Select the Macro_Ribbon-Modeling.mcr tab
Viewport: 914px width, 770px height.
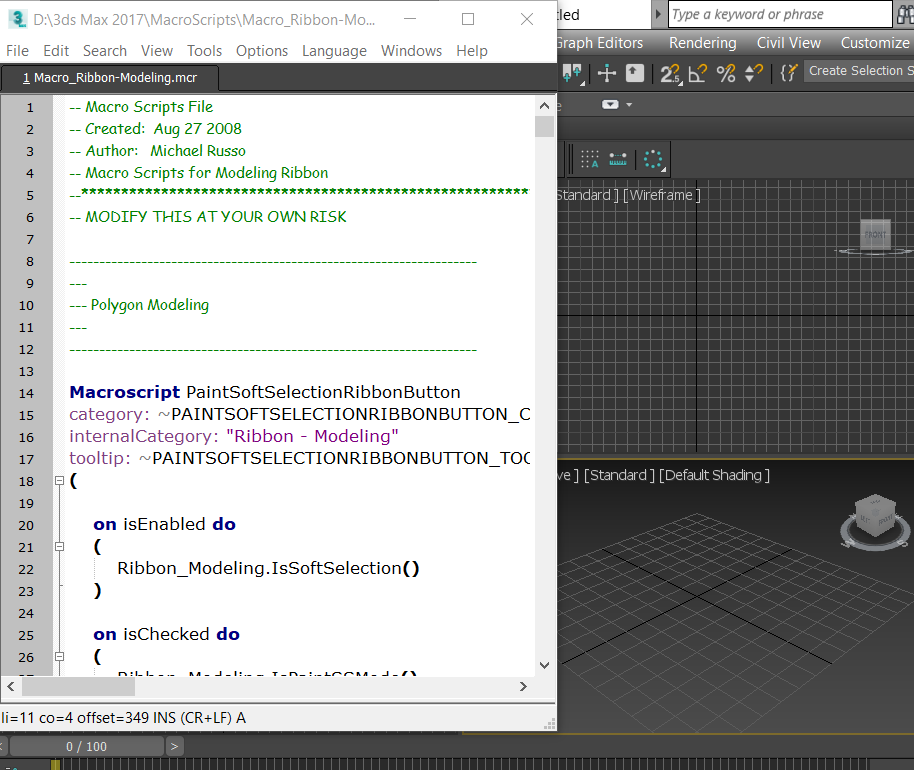[110, 76]
